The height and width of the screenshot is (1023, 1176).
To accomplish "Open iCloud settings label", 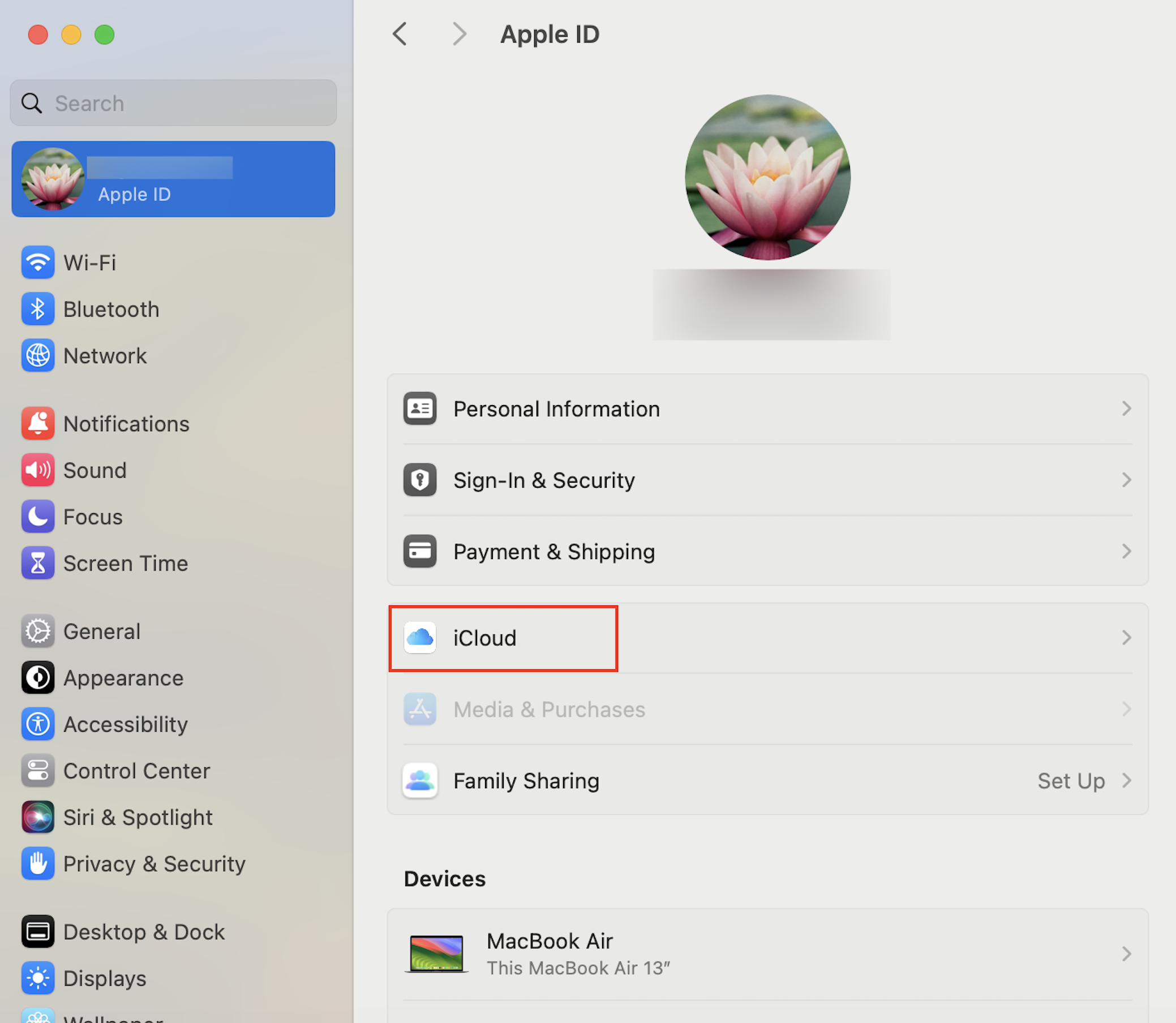I will (x=484, y=638).
